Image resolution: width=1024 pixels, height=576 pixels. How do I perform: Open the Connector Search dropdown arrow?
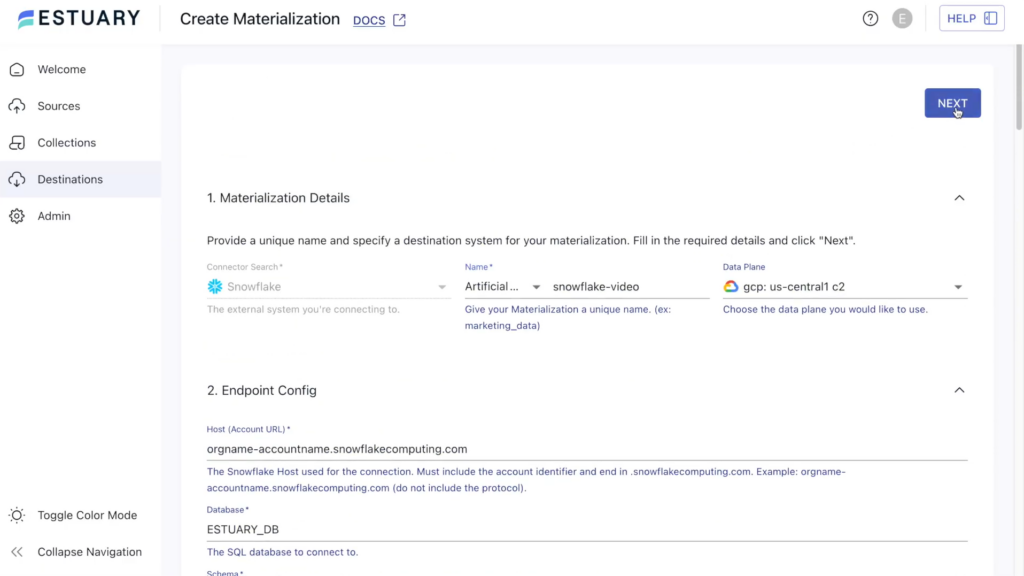(442, 287)
